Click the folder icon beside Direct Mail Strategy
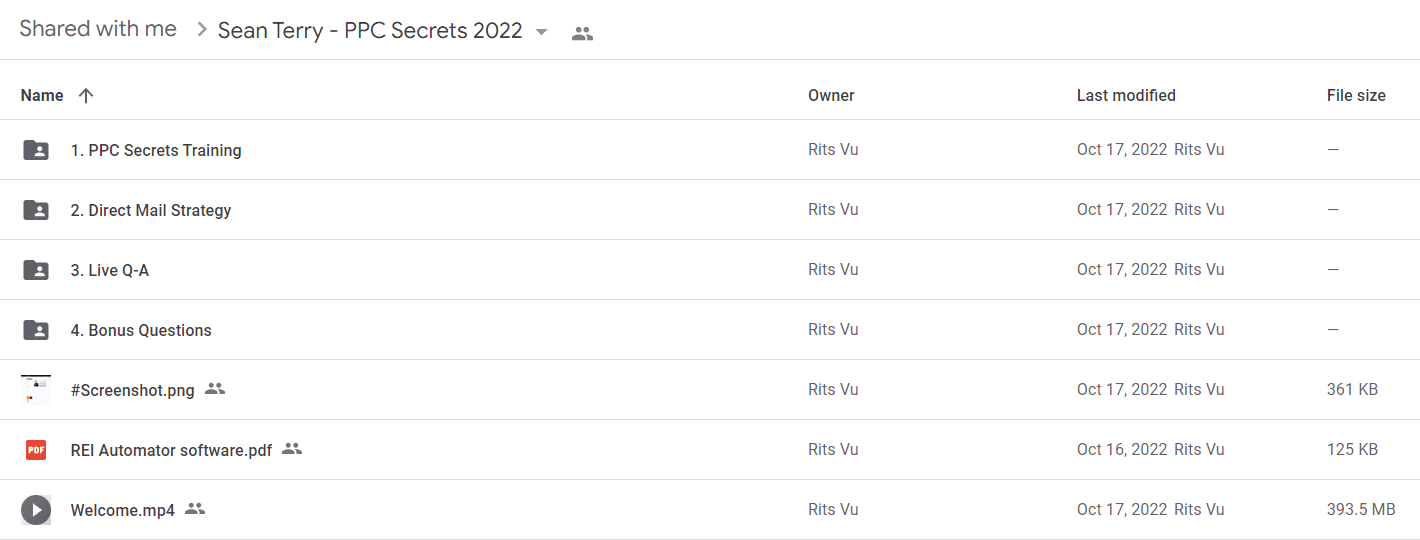Image resolution: width=1420 pixels, height=540 pixels. pos(36,210)
